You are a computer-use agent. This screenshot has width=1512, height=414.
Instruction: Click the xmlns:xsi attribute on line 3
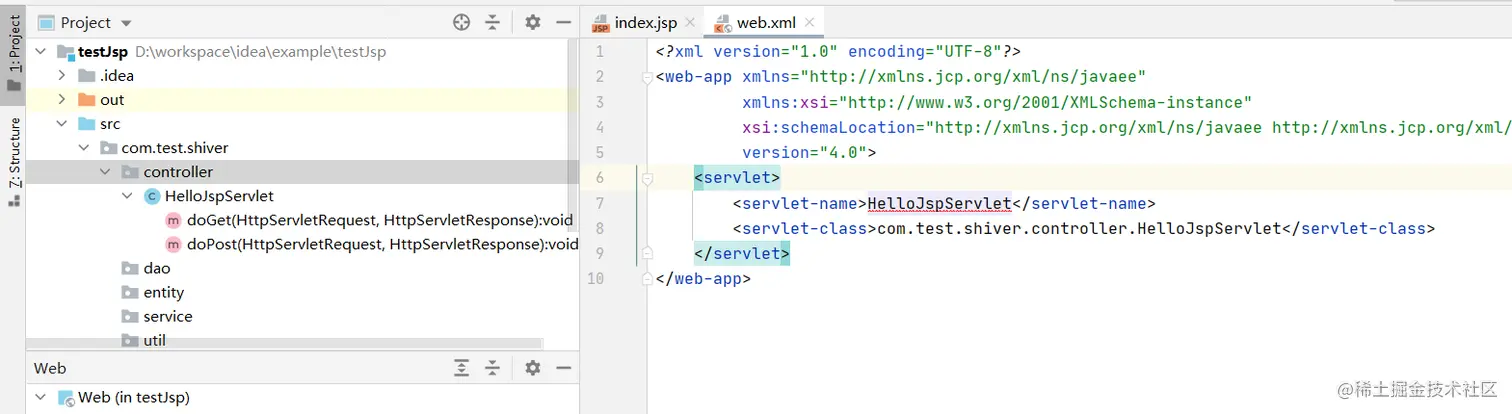click(997, 103)
